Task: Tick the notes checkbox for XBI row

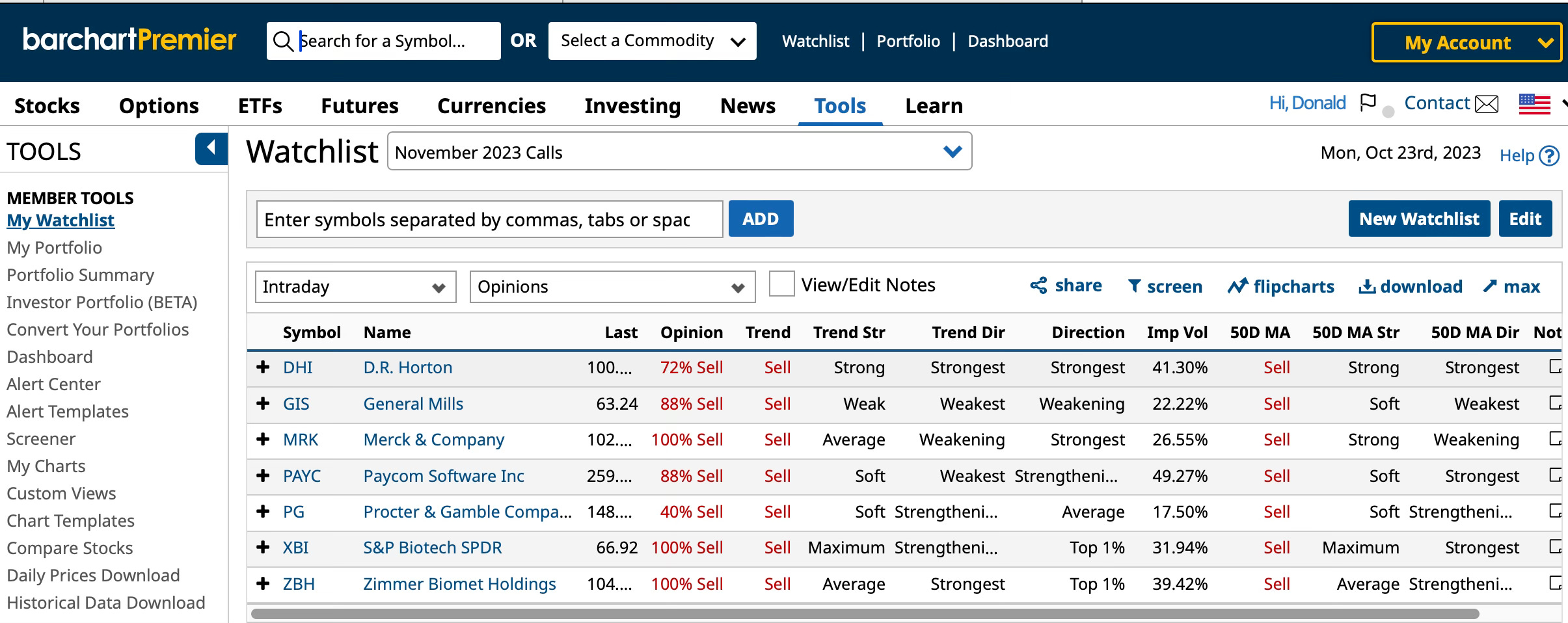Action: (x=1556, y=547)
